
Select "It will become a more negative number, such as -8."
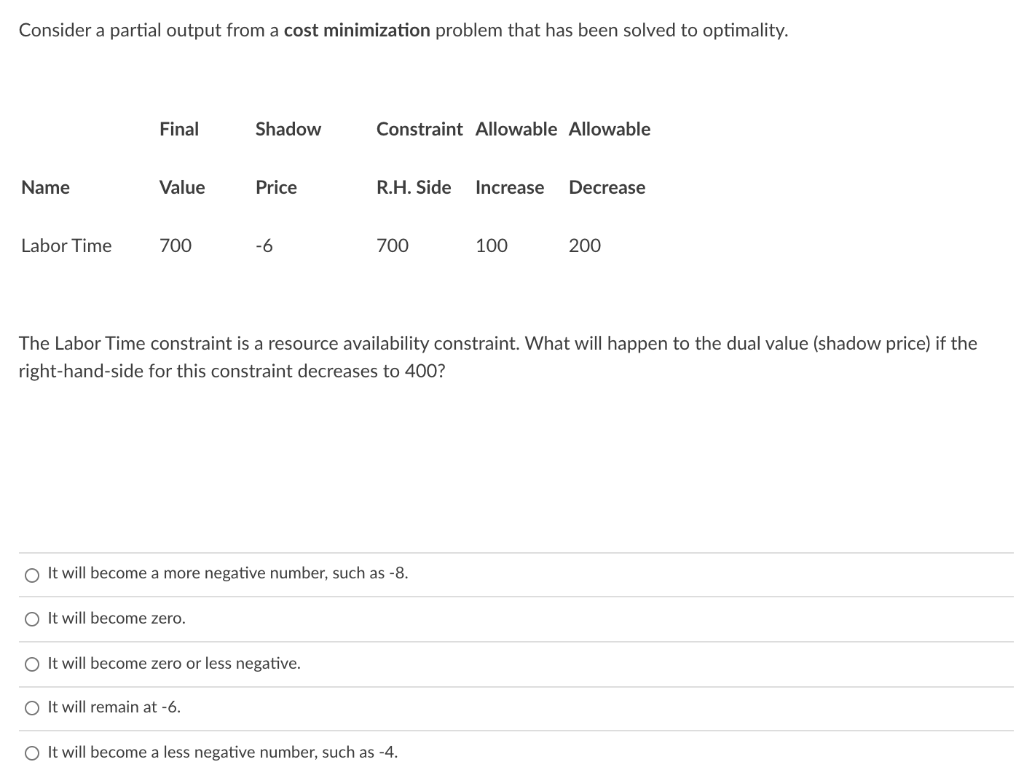pos(32,574)
